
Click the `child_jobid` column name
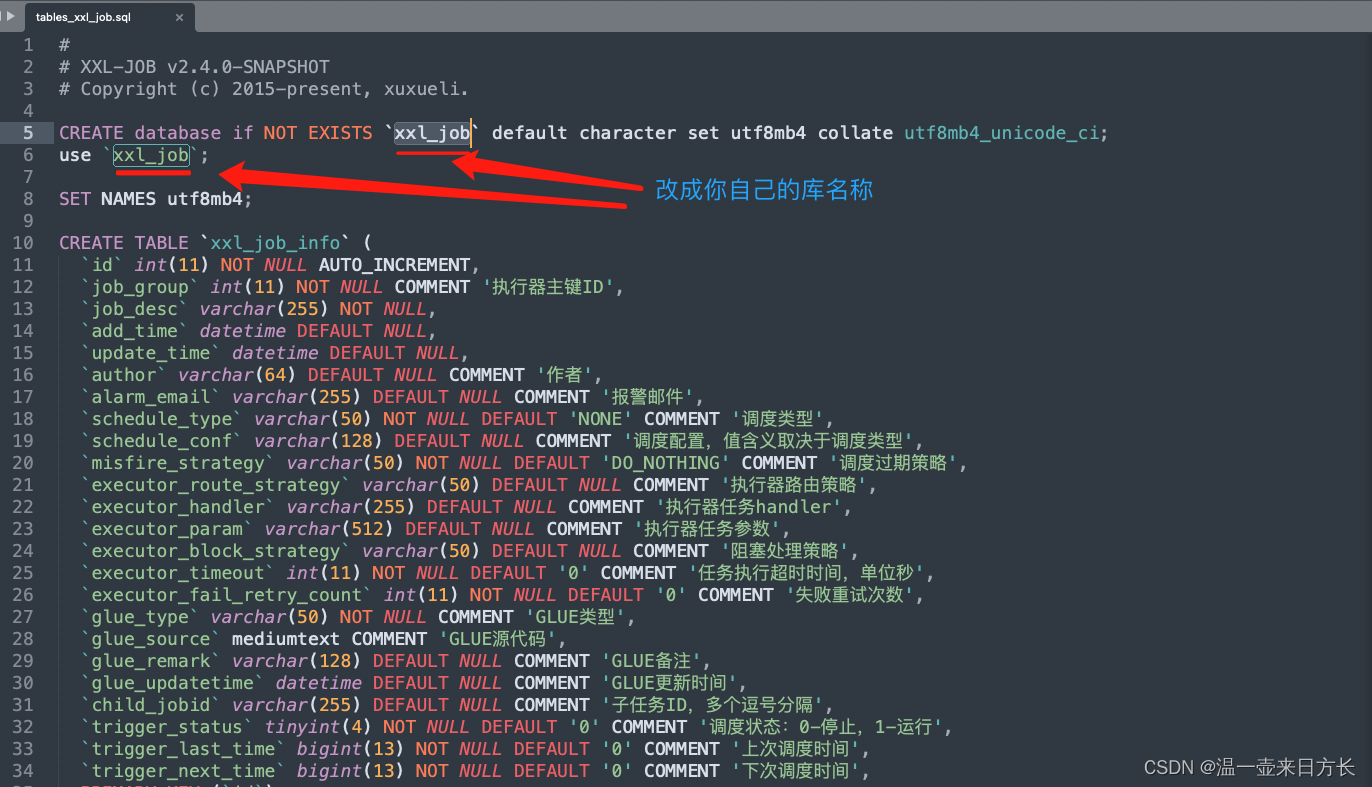point(151,705)
